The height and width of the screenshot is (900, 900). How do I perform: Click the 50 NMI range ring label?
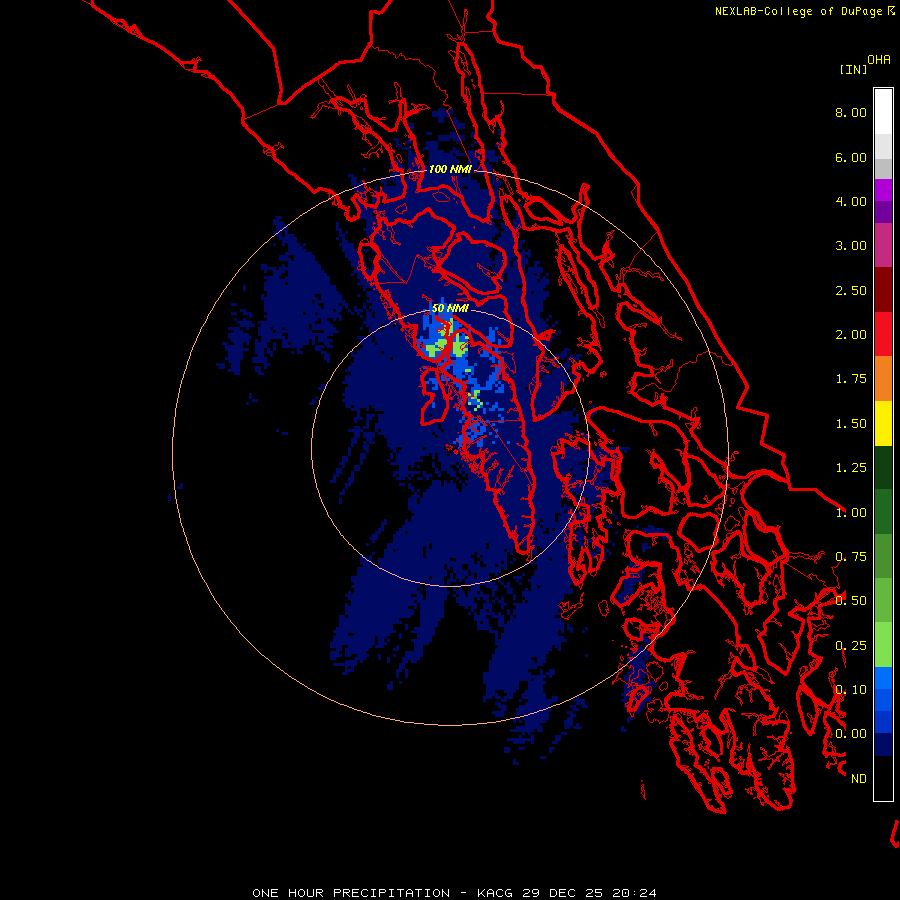click(x=450, y=308)
